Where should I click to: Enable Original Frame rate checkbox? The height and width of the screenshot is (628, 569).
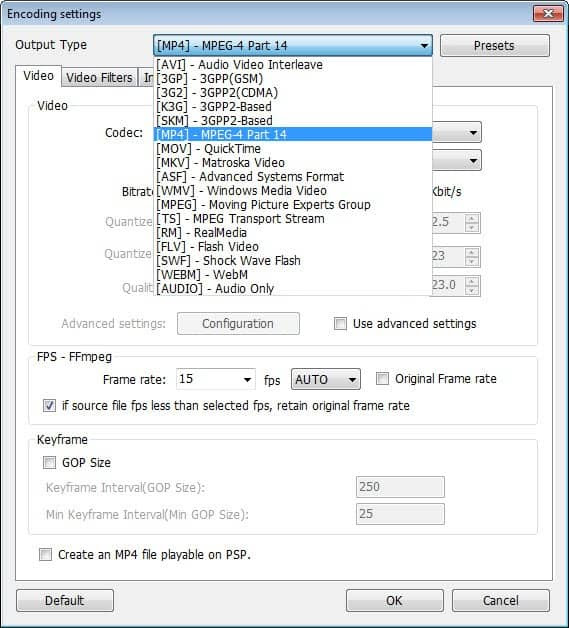[x=382, y=378]
